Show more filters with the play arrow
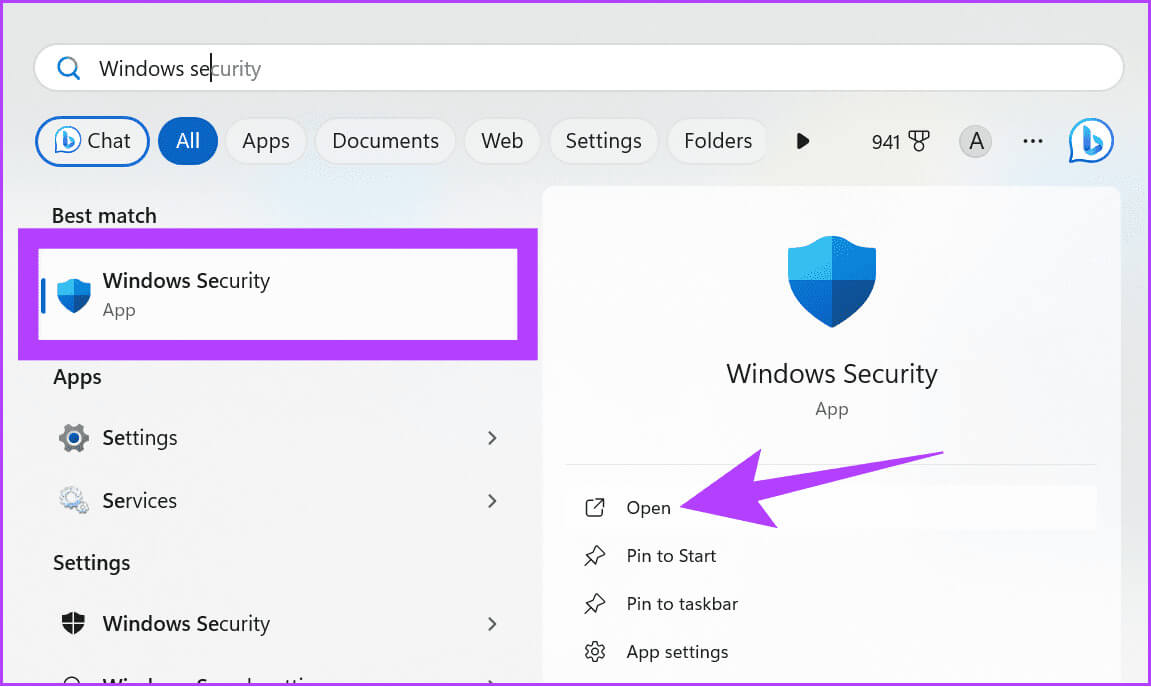 [803, 141]
